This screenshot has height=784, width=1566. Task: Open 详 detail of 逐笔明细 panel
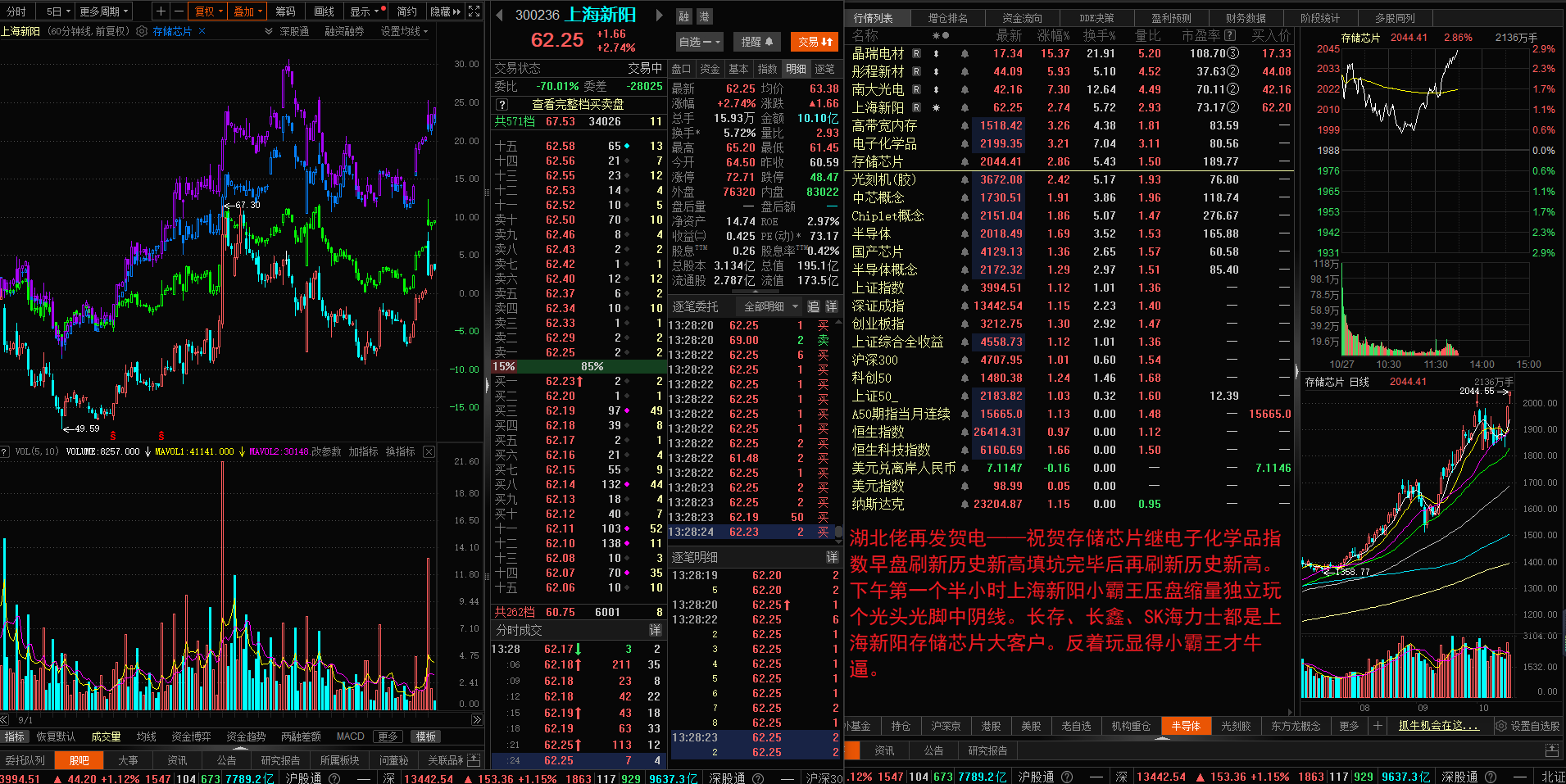tap(832, 557)
